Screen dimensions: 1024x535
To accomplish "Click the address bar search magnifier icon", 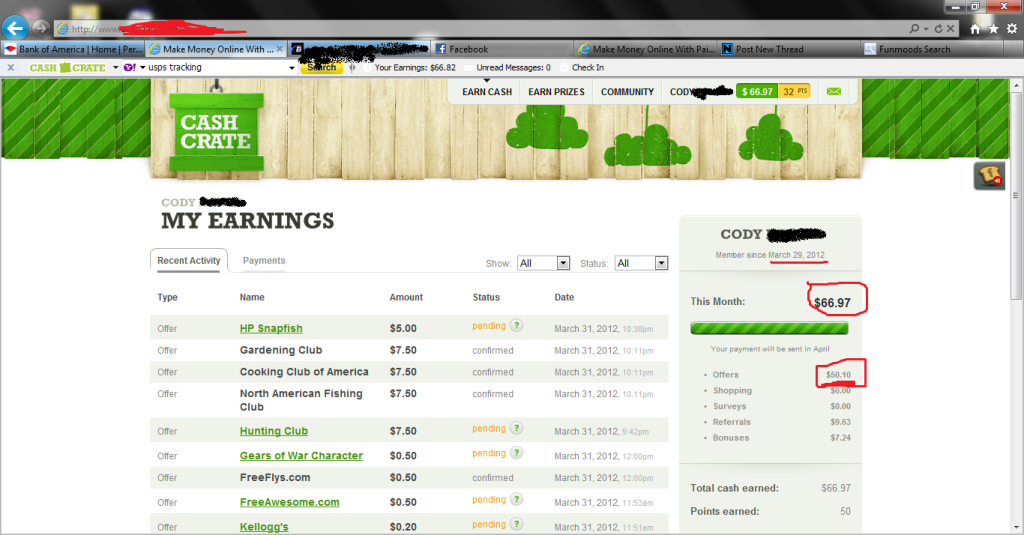I will 914,29.
